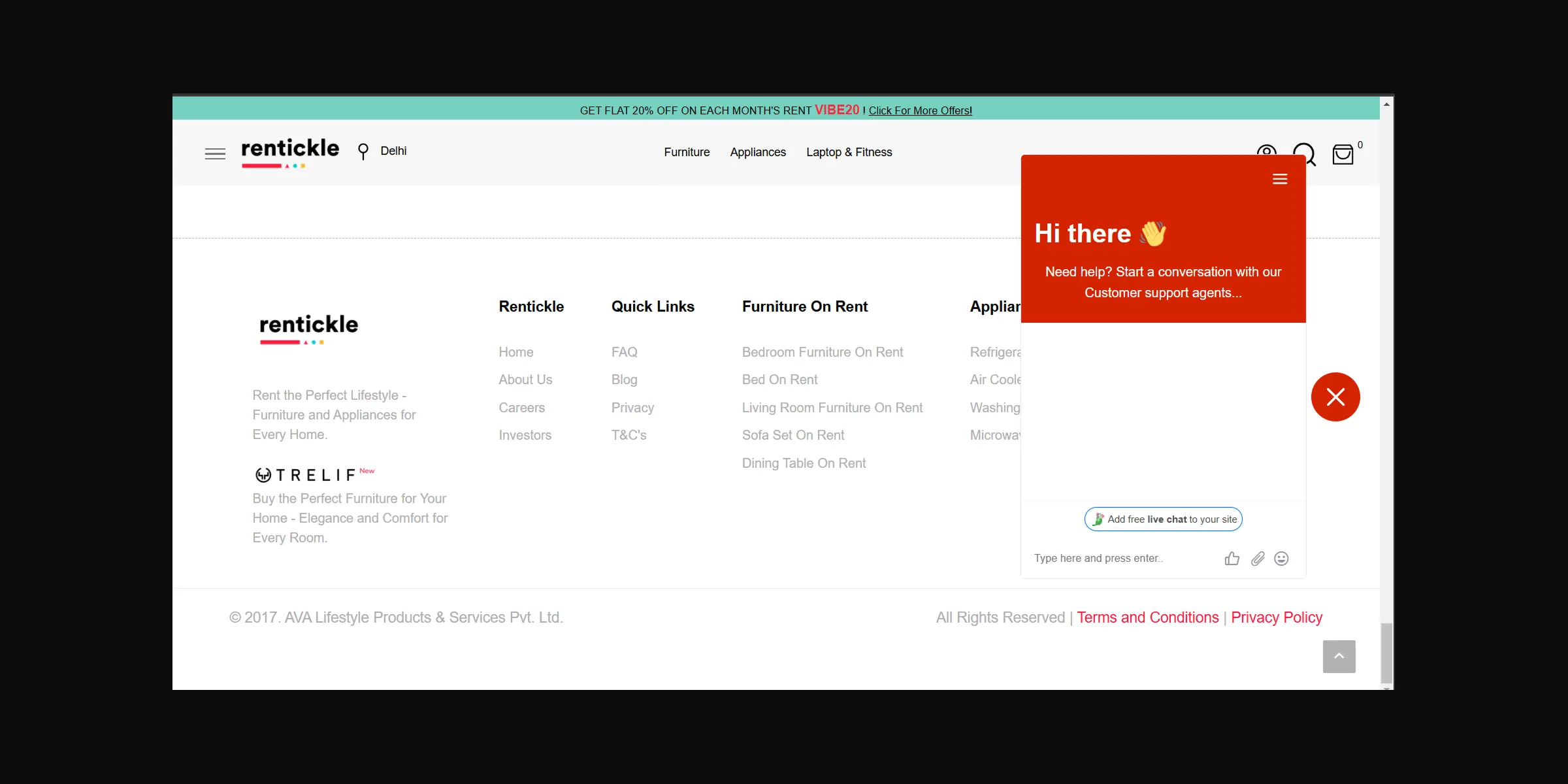
Task: Click the page vertical scrollbar thumb
Action: point(1386,652)
